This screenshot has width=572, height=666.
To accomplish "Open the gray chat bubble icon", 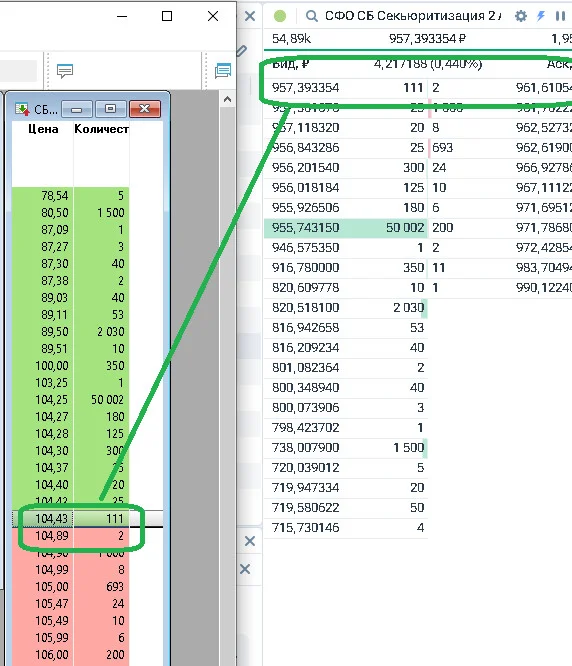I will pos(65,71).
